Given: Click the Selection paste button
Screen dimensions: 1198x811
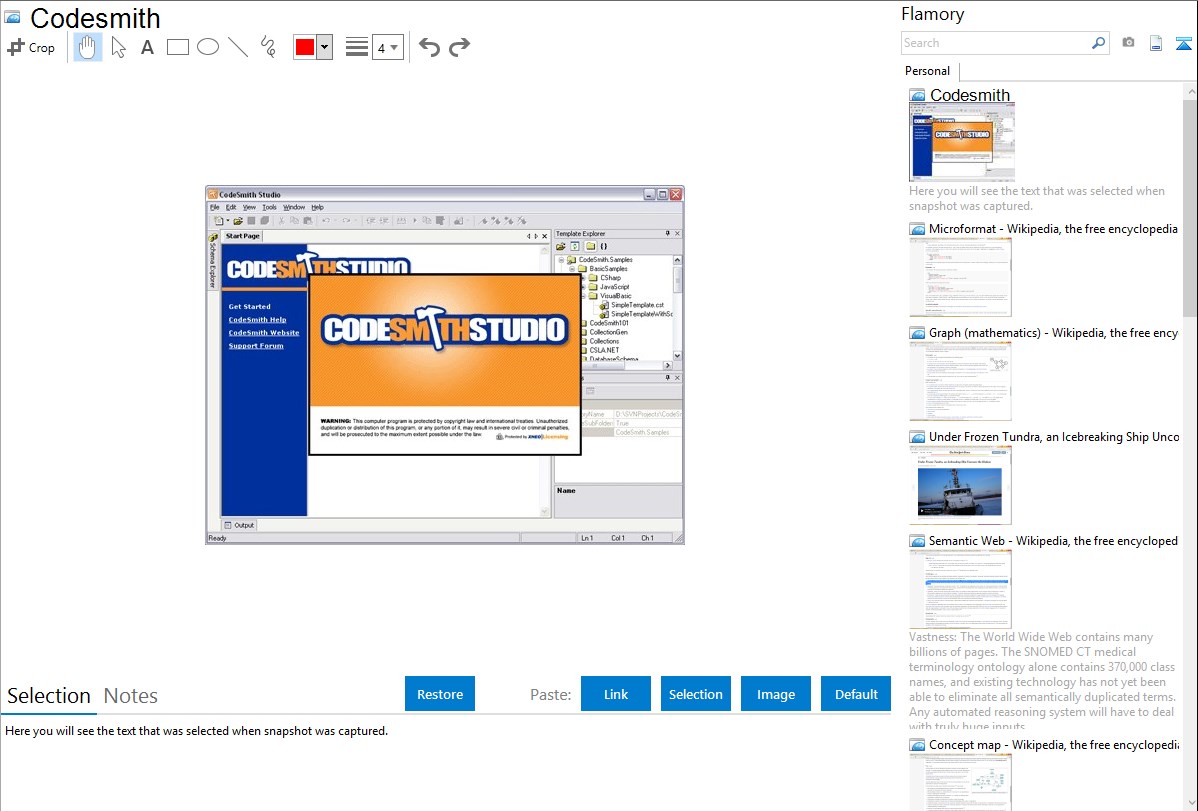Looking at the screenshot, I should (695, 694).
